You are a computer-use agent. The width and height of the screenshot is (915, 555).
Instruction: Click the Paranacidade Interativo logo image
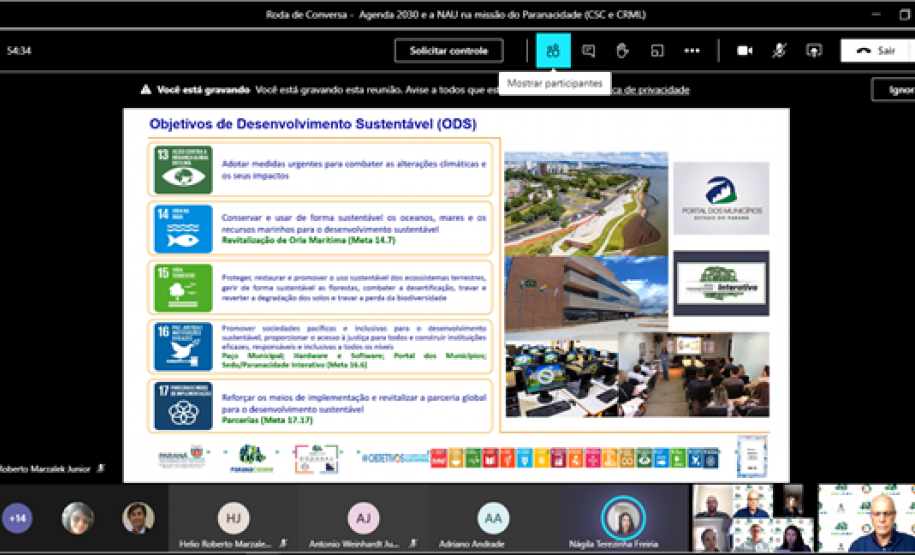[721, 284]
